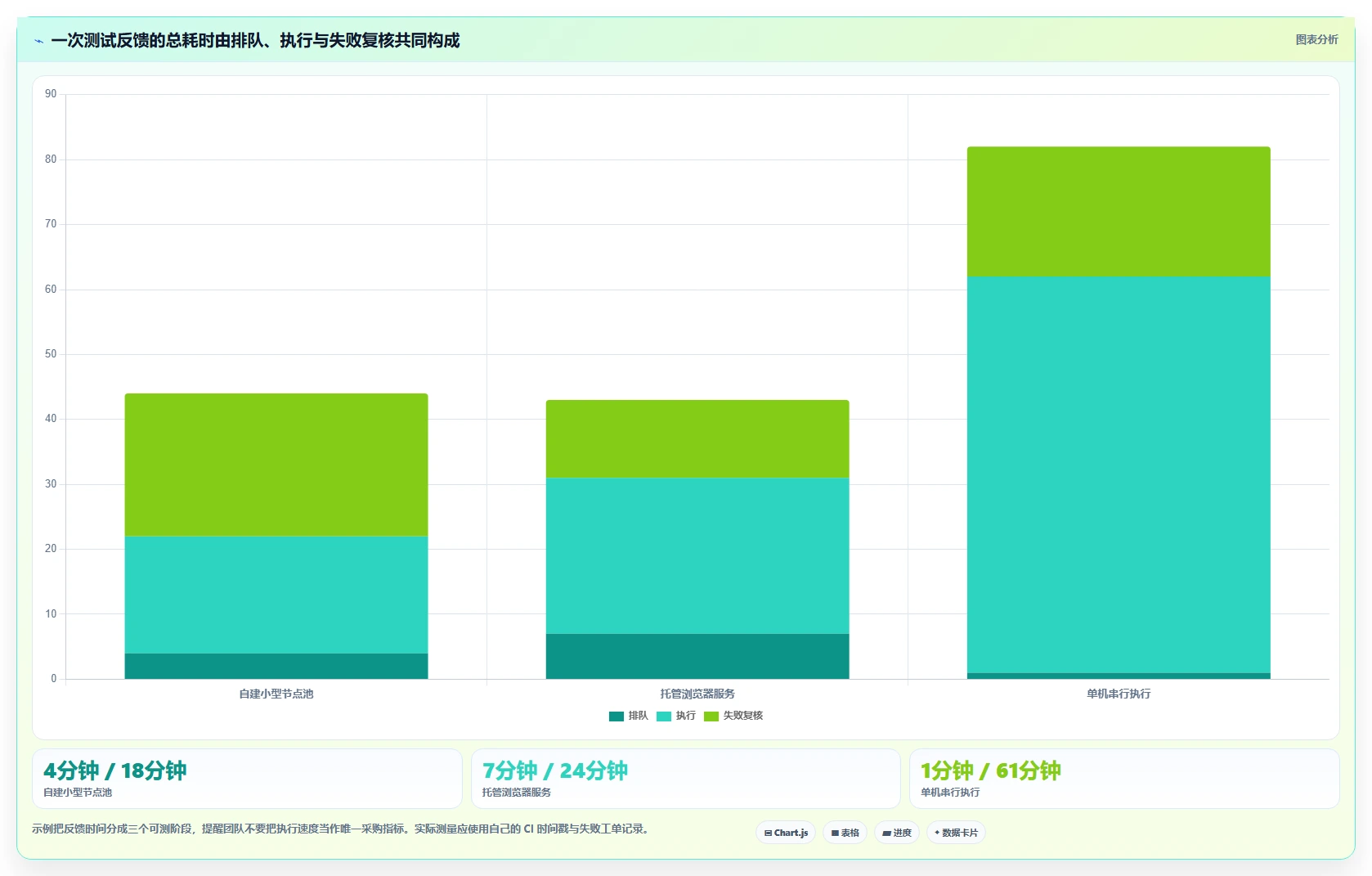
Task: Click the 自建小型节点池 x-axis label
Action: click(276, 694)
